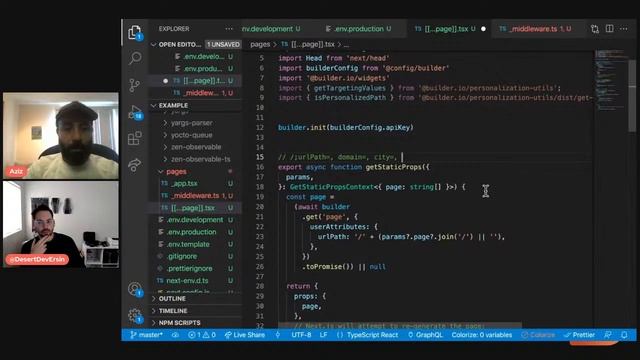
Task: Open the Accounts menu icon
Action: coord(135,289)
